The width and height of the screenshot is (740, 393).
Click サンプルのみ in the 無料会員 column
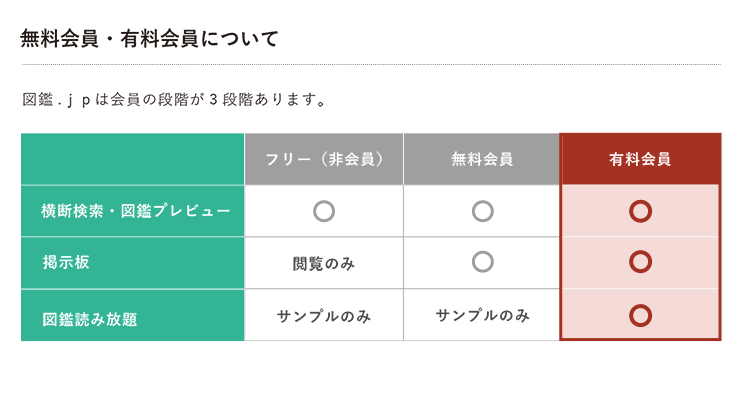[x=482, y=315]
